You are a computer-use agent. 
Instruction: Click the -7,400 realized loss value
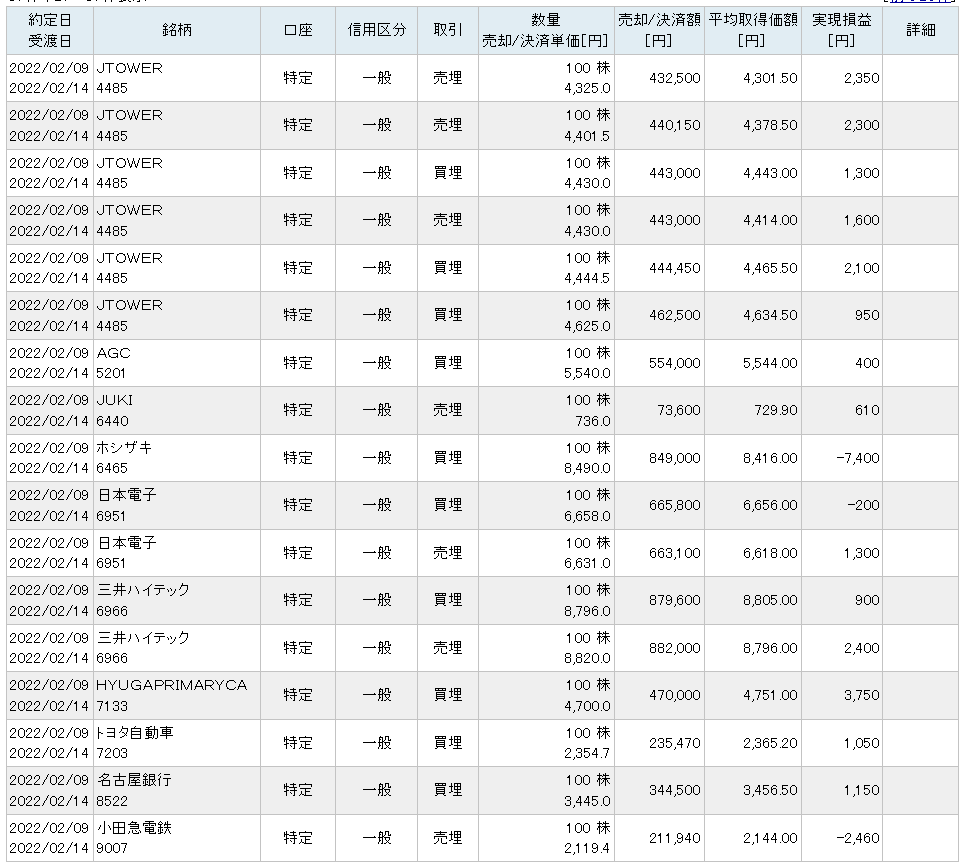[x=858, y=458]
